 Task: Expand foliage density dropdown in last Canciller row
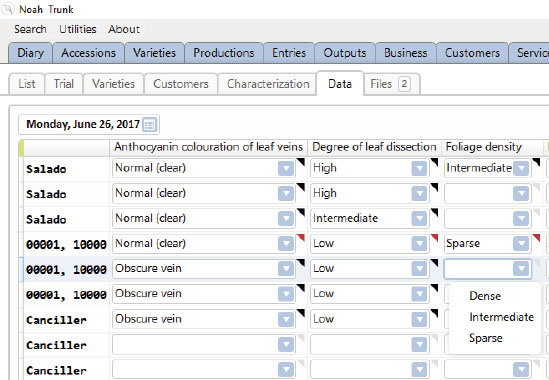pos(521,369)
